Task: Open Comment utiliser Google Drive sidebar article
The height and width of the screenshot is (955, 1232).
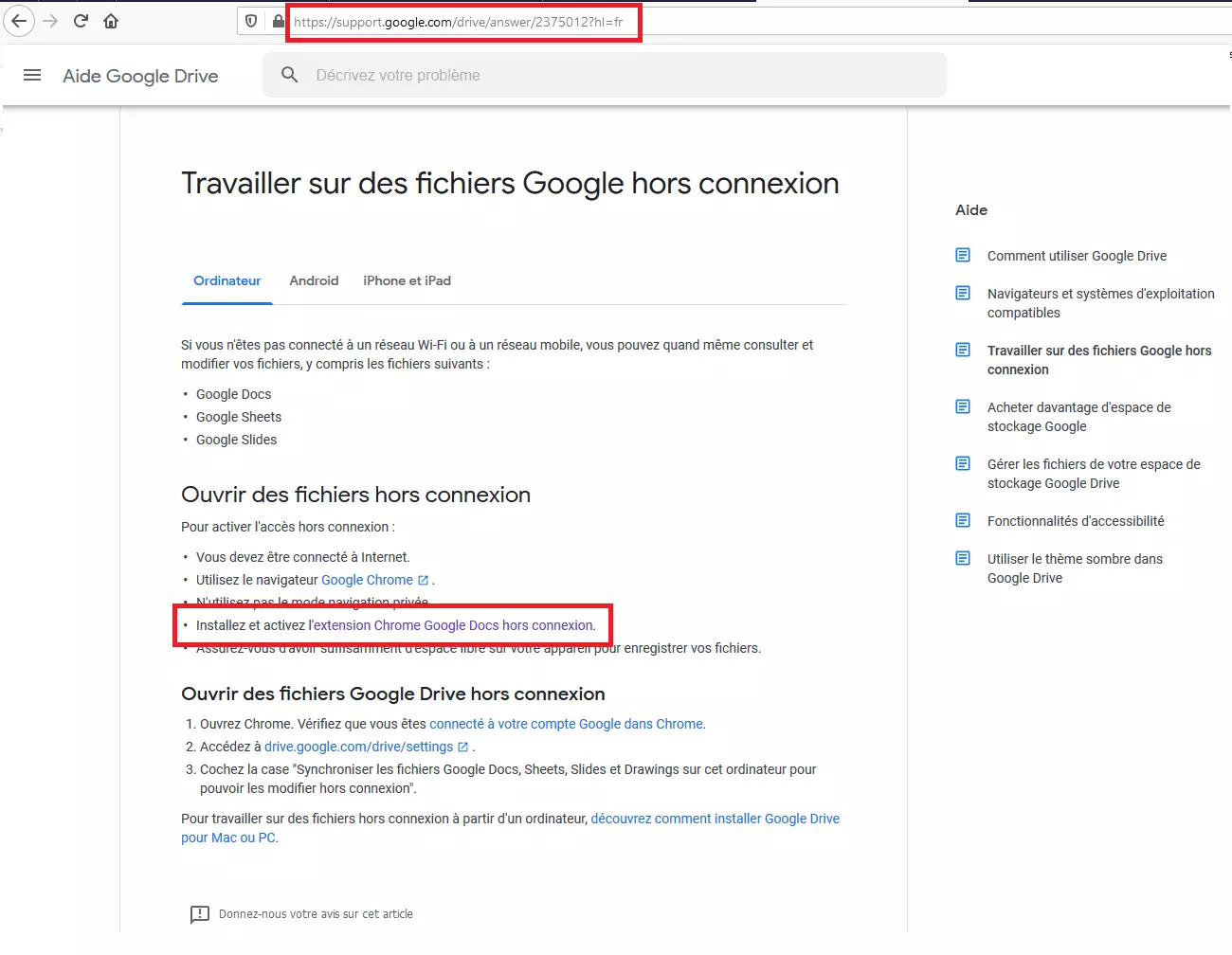Action: click(x=1077, y=256)
